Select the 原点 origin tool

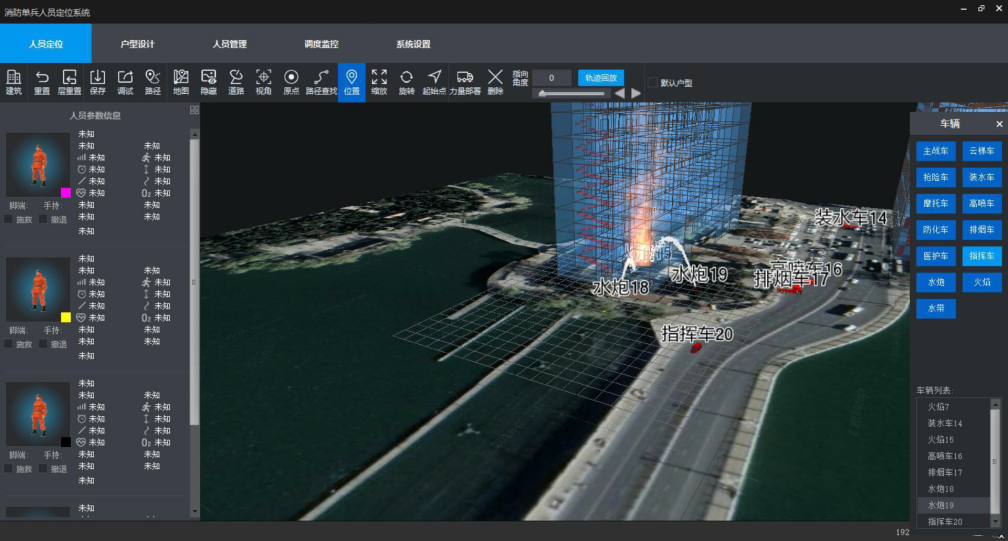291,82
